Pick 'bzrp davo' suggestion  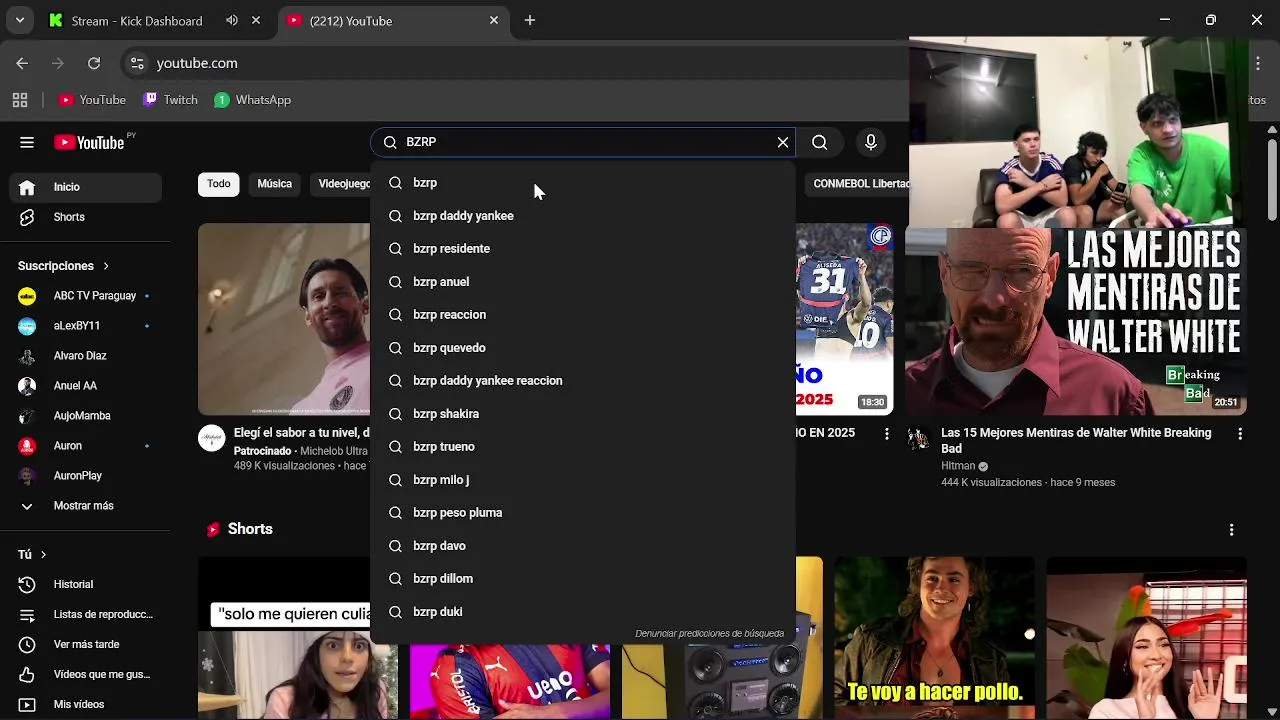click(x=583, y=546)
